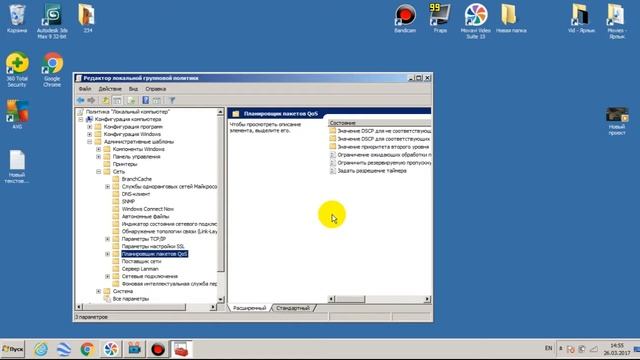Select the DNS-клиент tree item
The width and height of the screenshot is (640, 360).
[x=136, y=194]
